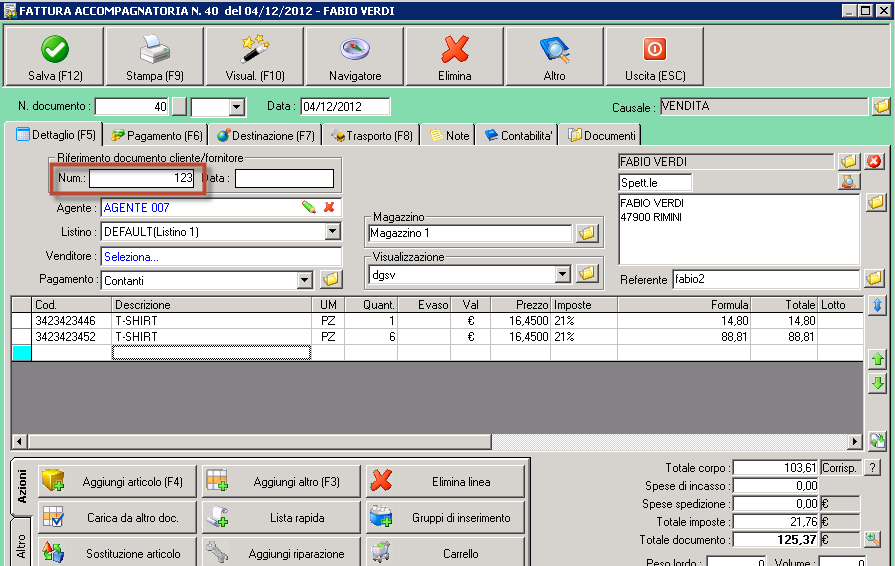Click Totale 88,81 cell
Image resolution: width=895 pixels, height=566 pixels.
pyautogui.click(x=784, y=337)
